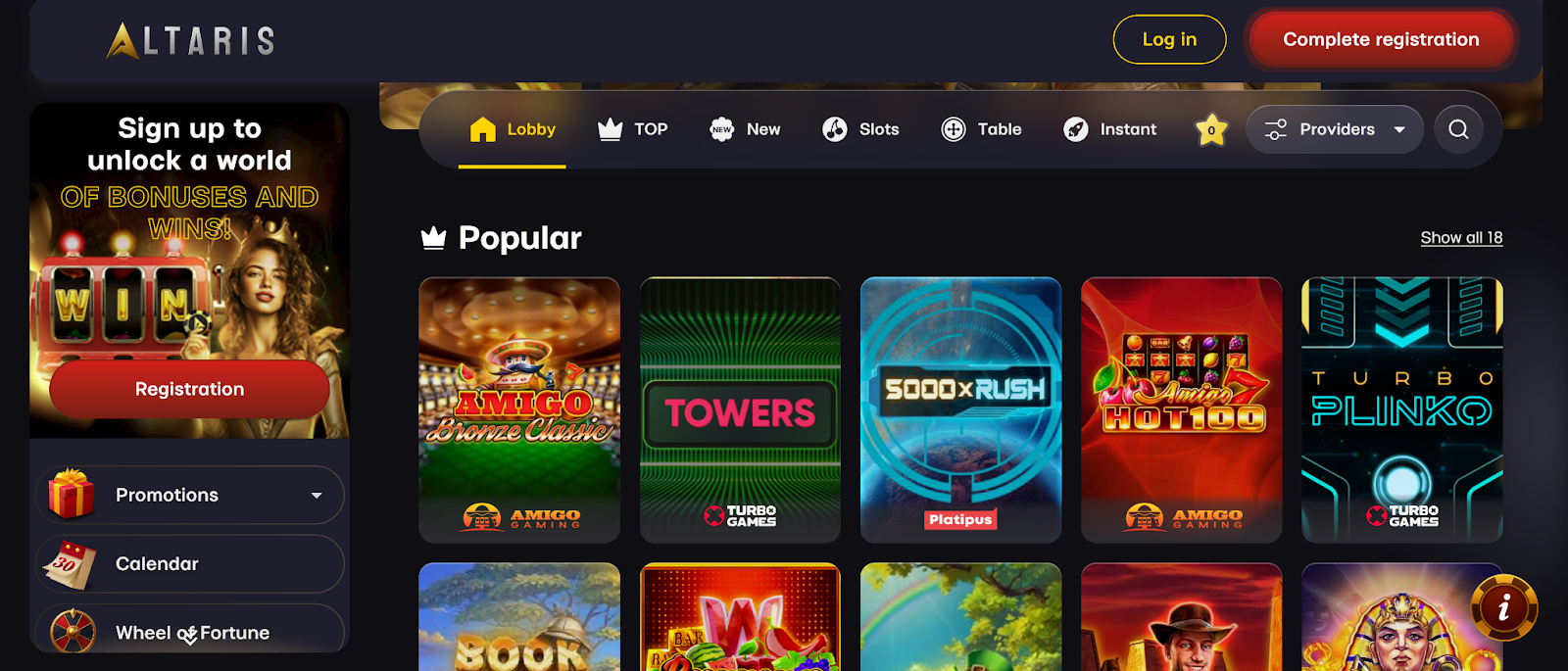The height and width of the screenshot is (671, 1568).
Task: Click the Log in button
Action: pyautogui.click(x=1169, y=39)
